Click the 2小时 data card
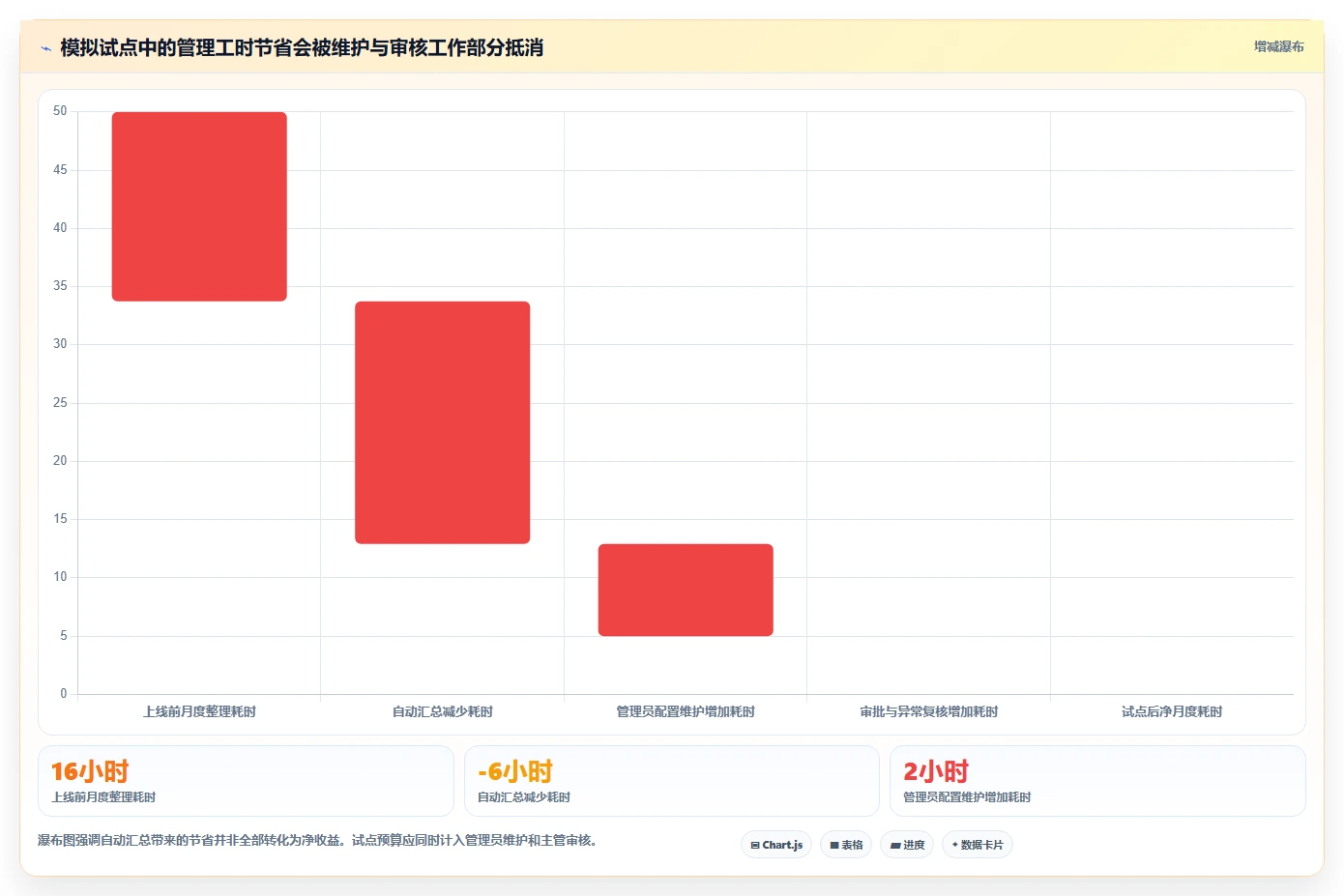 pos(1097,781)
